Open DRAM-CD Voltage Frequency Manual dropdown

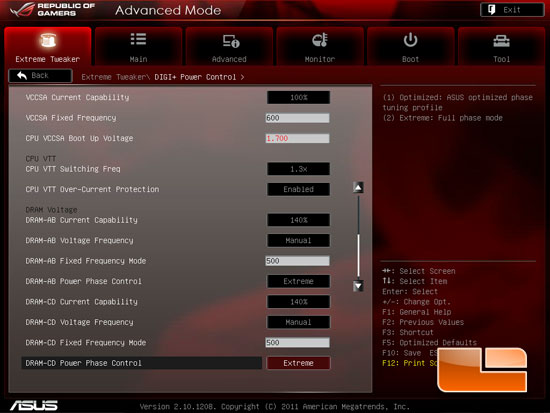click(298, 322)
